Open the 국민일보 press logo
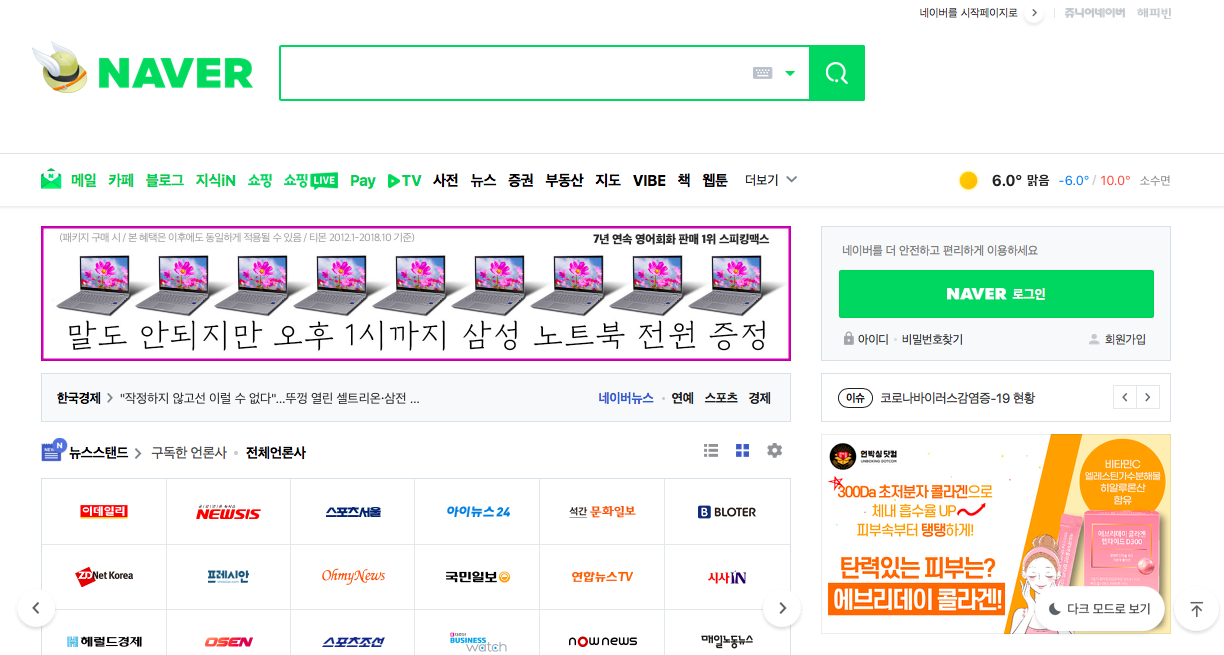Image resolution: width=1224 pixels, height=655 pixels. point(478,576)
